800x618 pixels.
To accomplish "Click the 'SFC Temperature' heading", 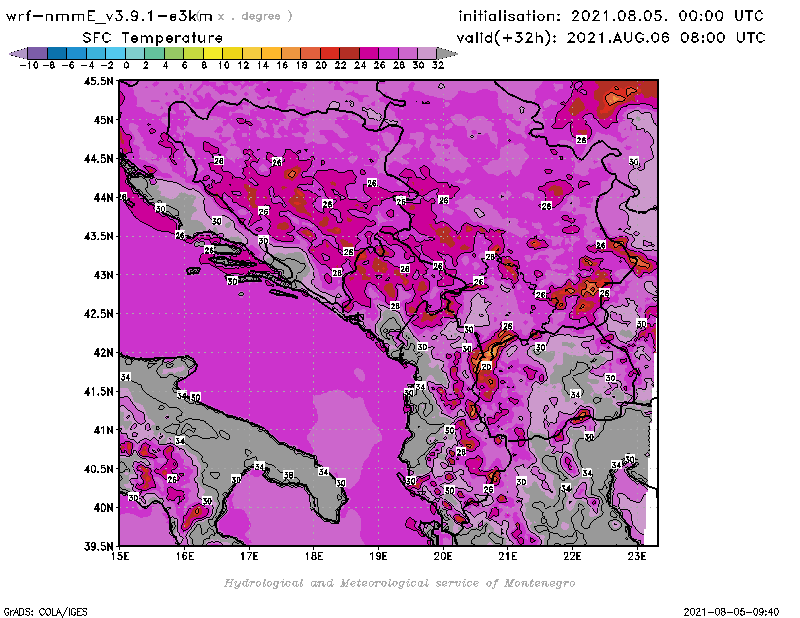I will click(153, 38).
